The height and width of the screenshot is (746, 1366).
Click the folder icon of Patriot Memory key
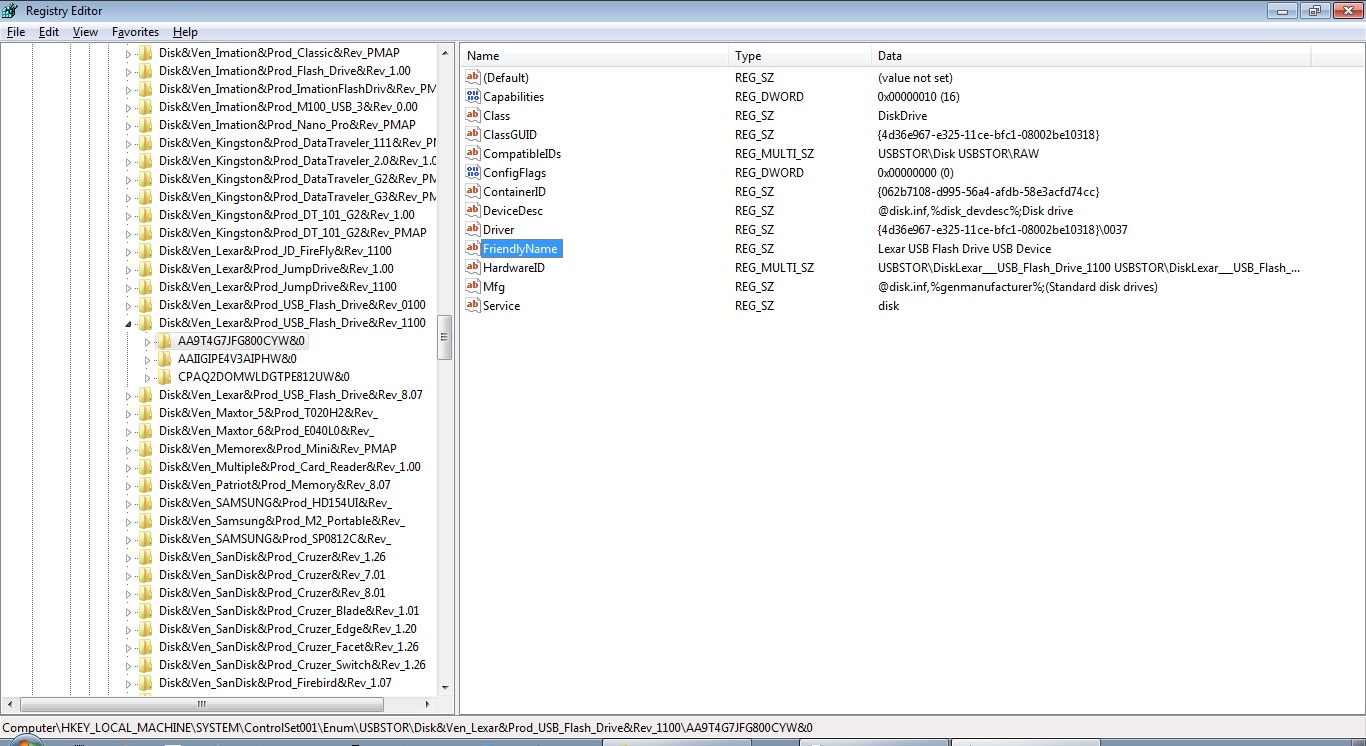(146, 485)
